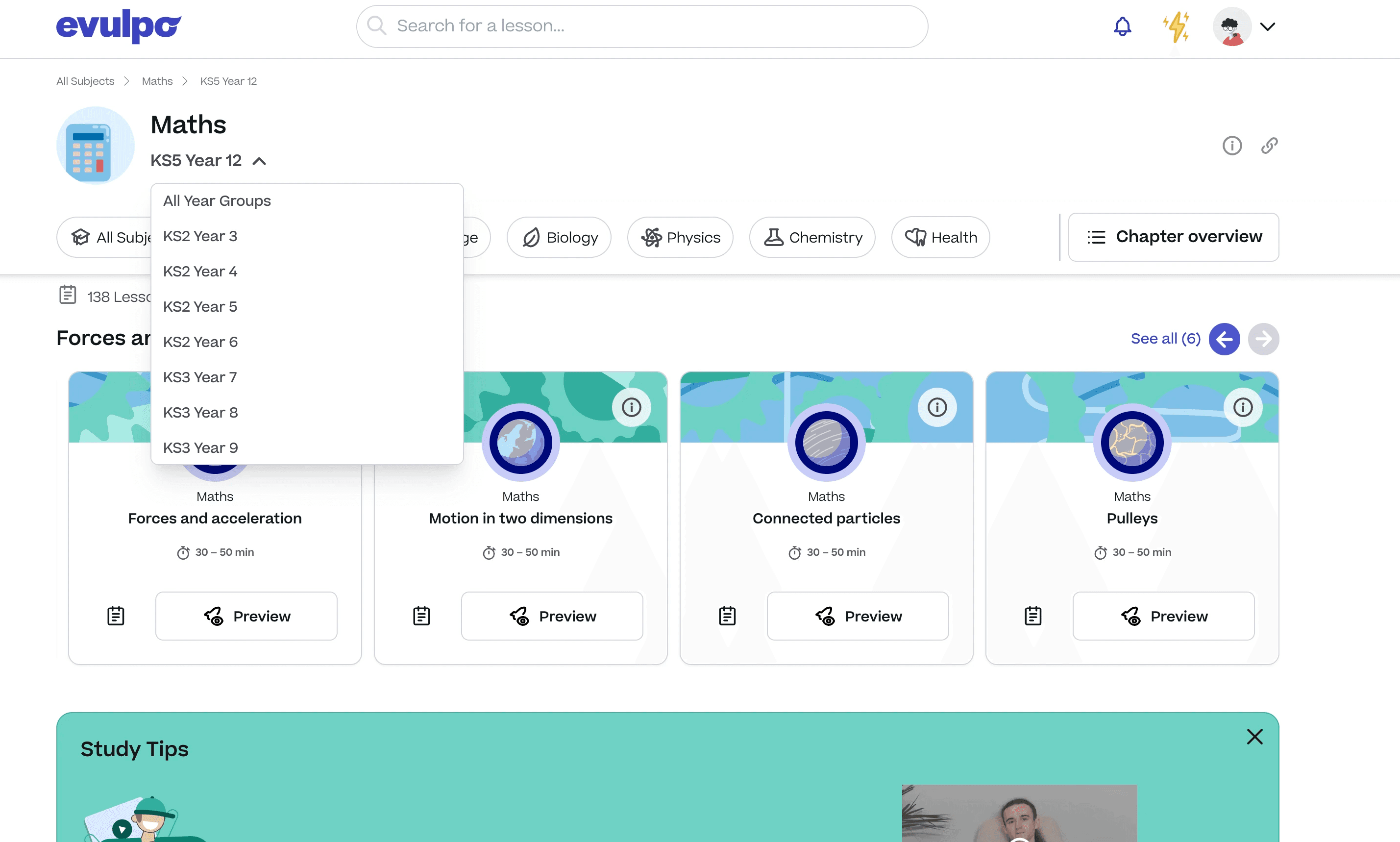The height and width of the screenshot is (842, 1400).
Task: Open the notifications bell
Action: (x=1122, y=26)
